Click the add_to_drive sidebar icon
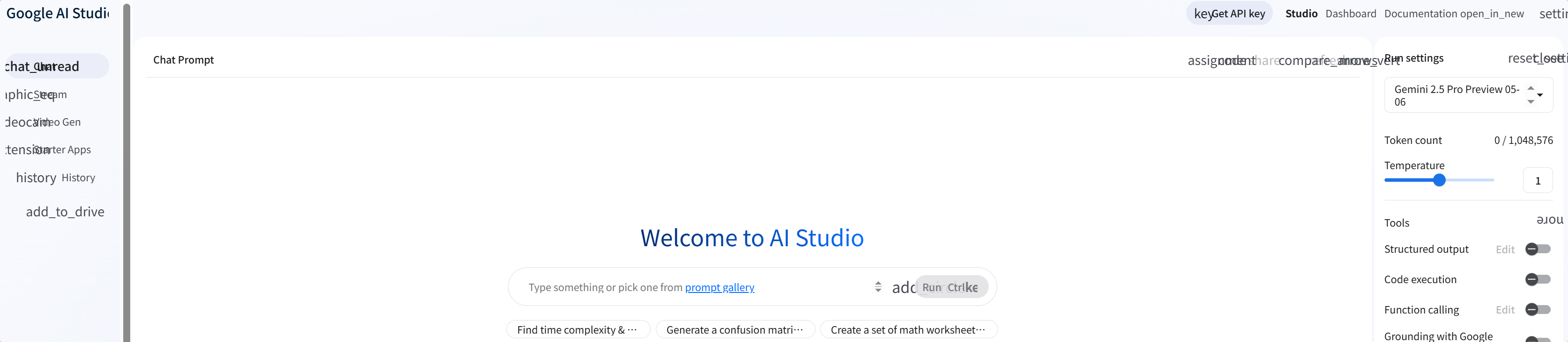The width and height of the screenshot is (1568, 342). (65, 212)
